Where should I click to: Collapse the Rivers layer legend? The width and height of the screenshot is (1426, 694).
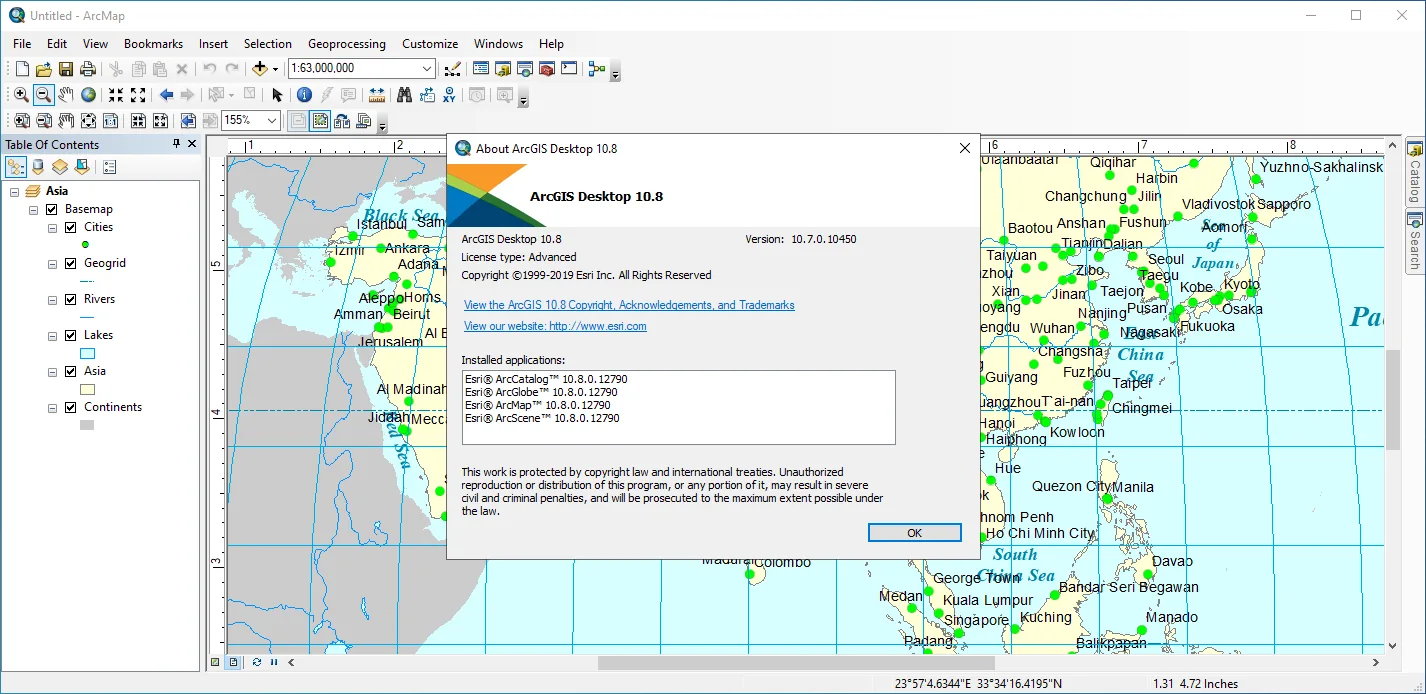[x=52, y=300]
